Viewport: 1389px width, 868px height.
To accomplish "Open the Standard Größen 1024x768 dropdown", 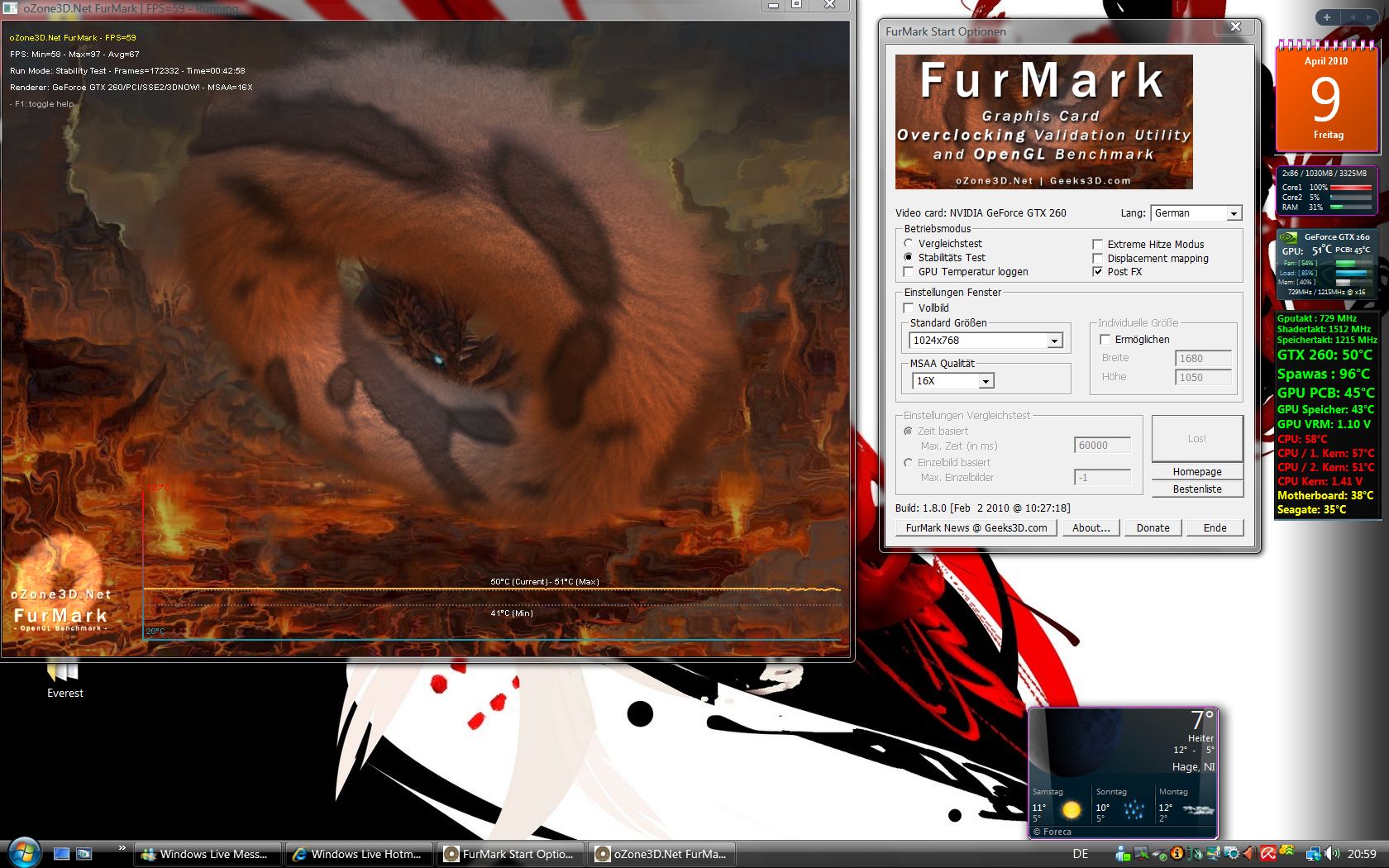I will point(986,341).
